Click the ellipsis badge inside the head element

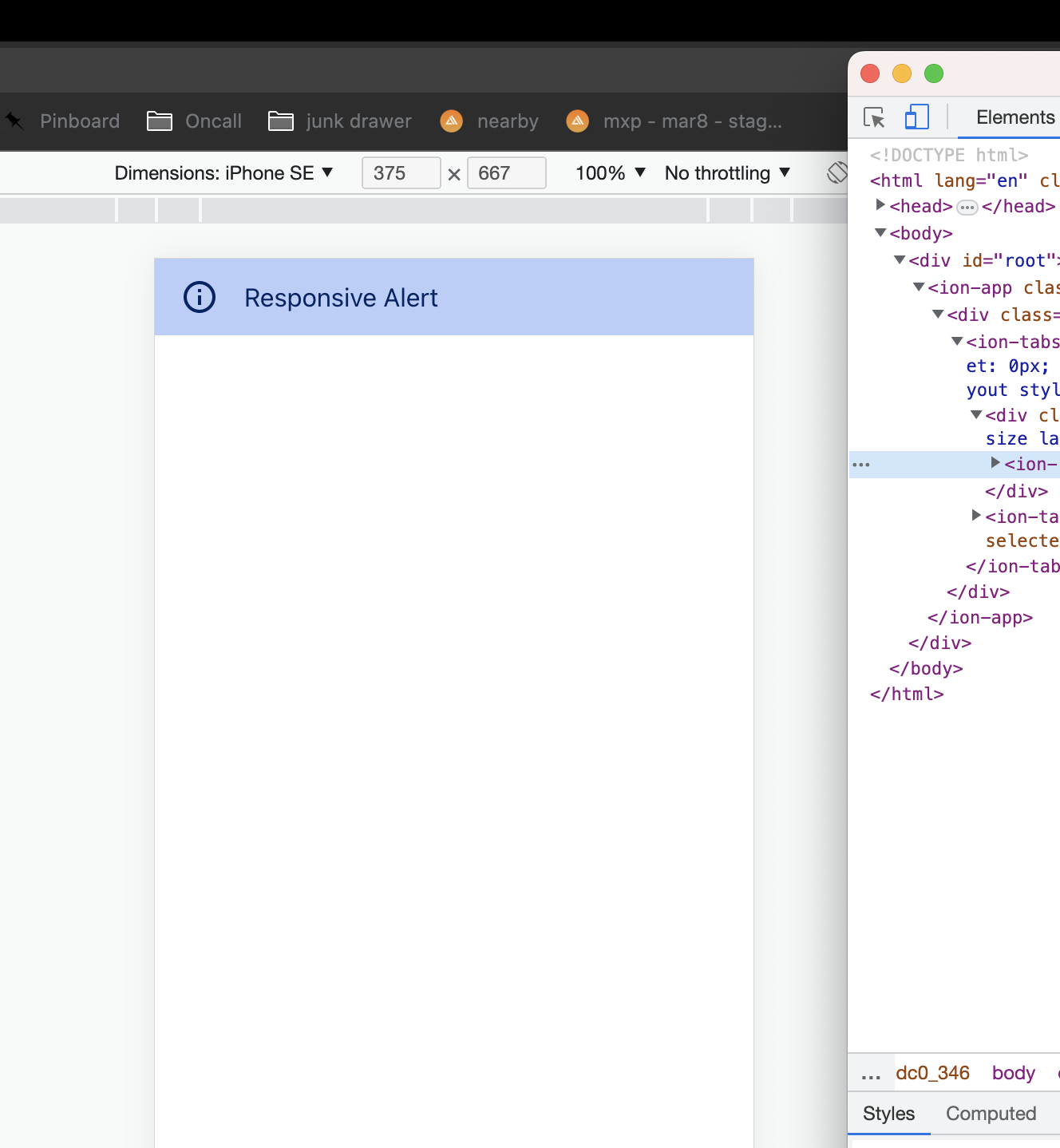967,207
